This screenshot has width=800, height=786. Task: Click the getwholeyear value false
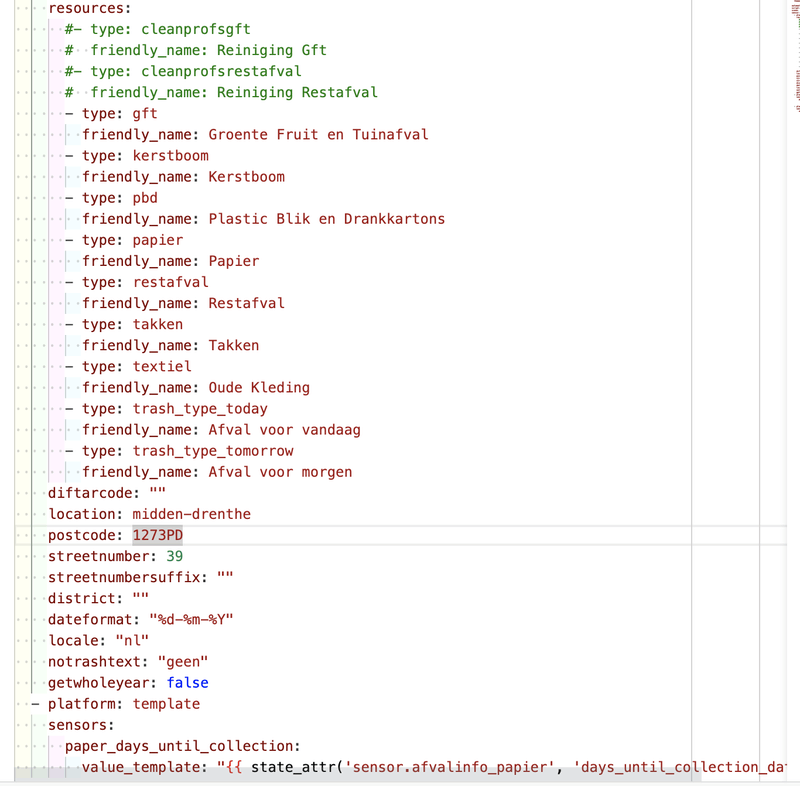tap(187, 682)
